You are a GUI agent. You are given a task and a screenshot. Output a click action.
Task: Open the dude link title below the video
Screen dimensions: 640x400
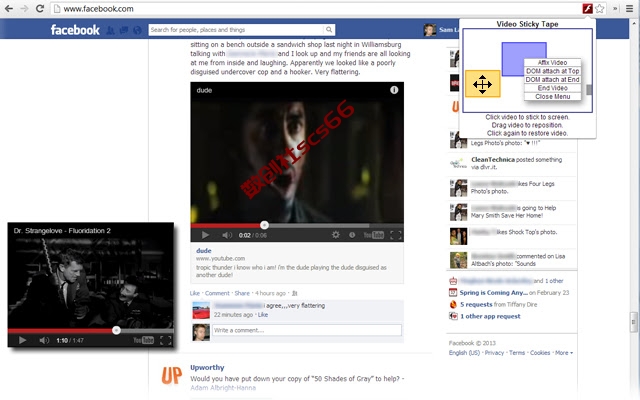(x=204, y=251)
